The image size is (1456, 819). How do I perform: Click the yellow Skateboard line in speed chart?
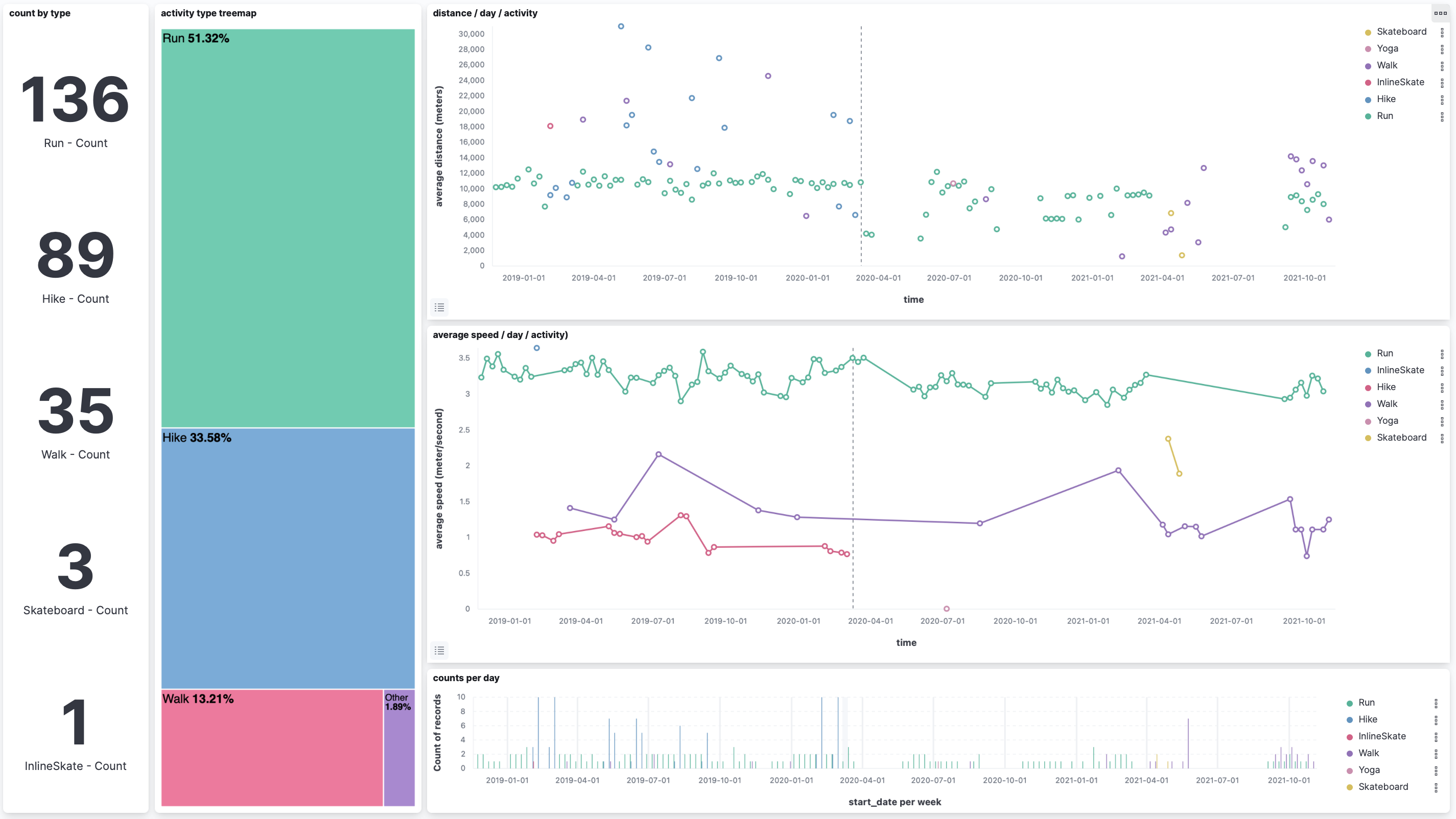click(x=1173, y=456)
